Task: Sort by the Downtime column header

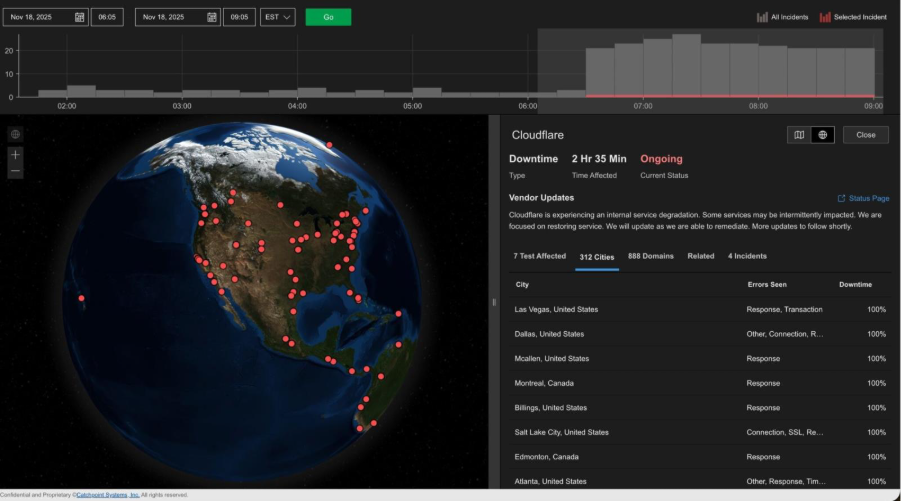Action: [x=855, y=284]
